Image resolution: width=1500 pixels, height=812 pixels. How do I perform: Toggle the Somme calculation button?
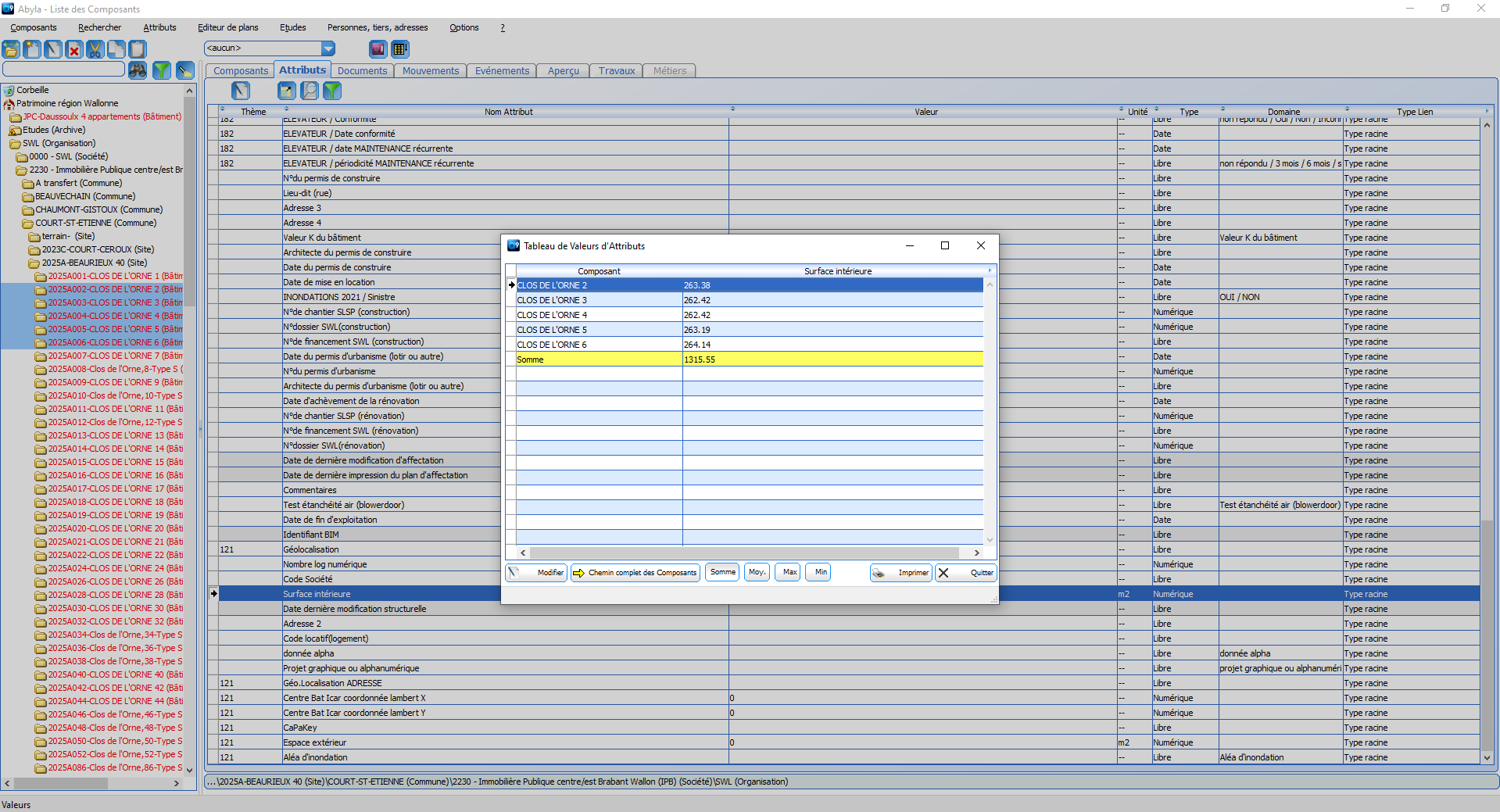[x=722, y=572]
